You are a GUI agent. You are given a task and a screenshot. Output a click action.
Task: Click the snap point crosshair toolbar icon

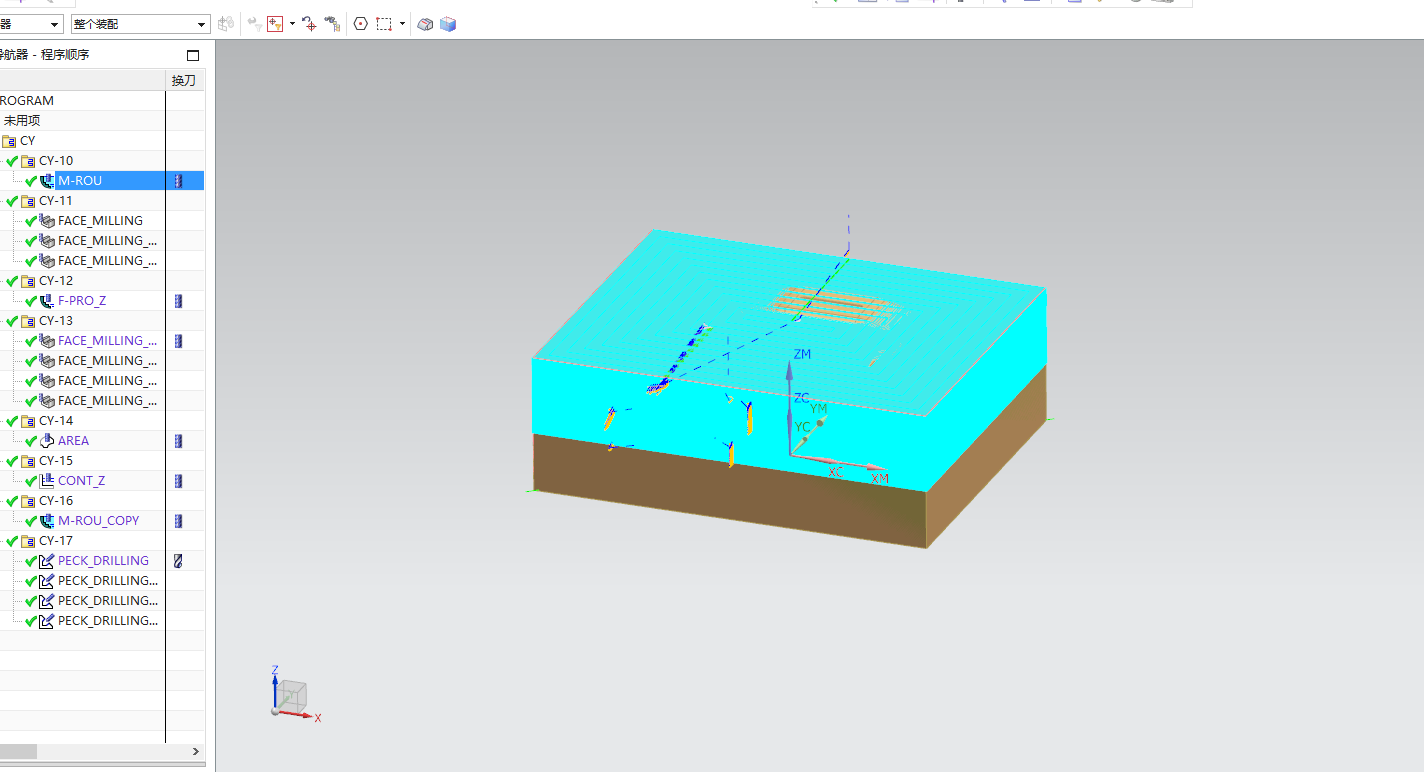coord(309,24)
